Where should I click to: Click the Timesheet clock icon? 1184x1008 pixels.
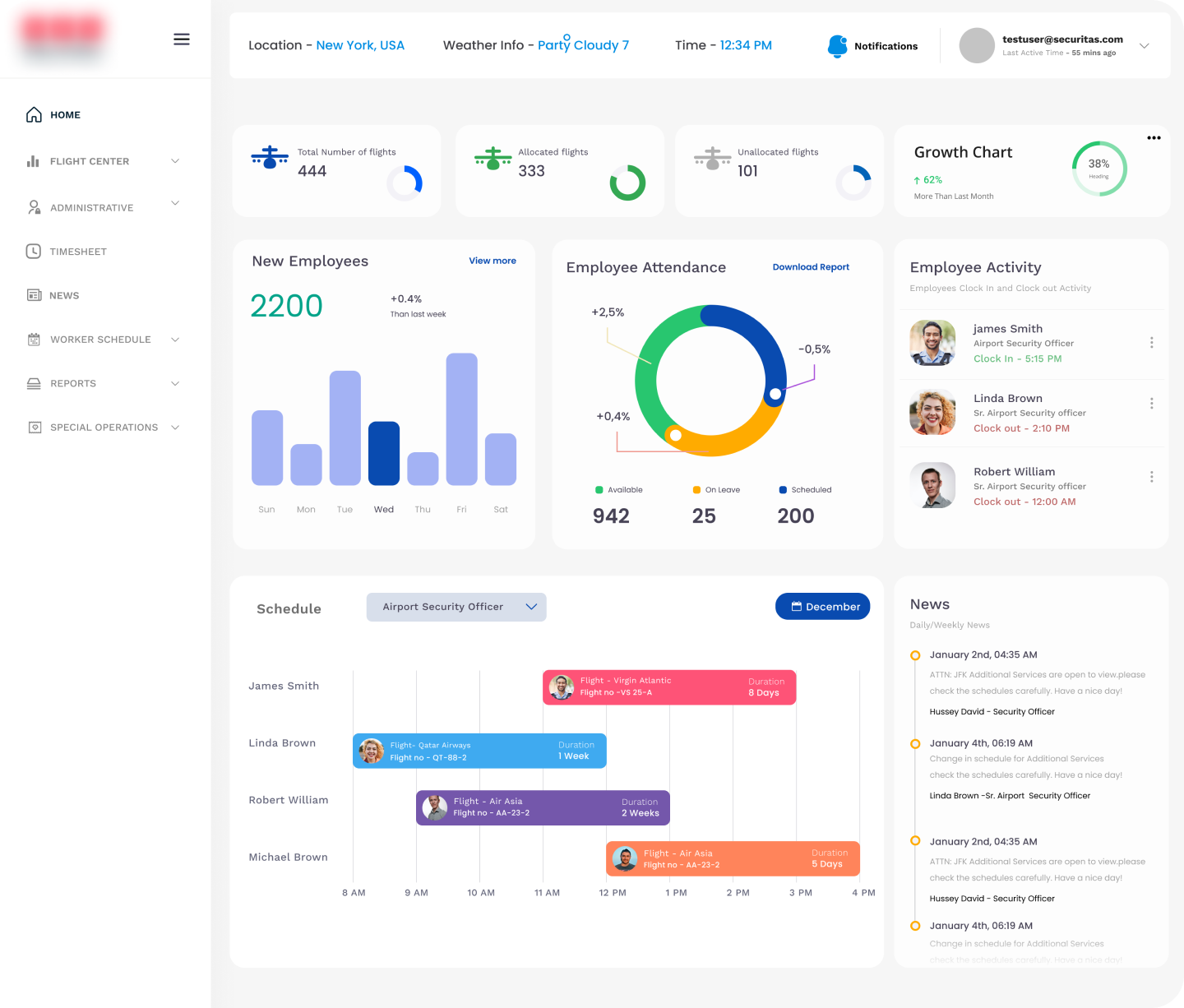[34, 252]
